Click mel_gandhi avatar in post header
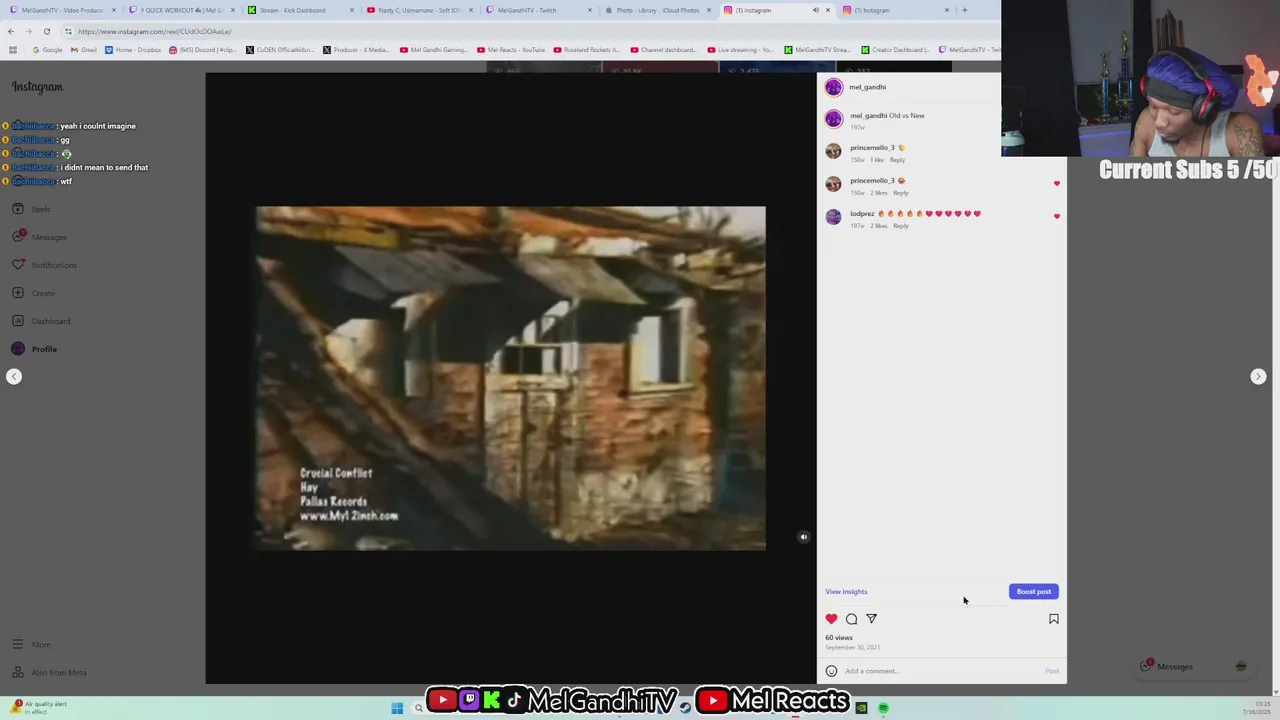Screen dimensions: 1280x720 point(833,87)
